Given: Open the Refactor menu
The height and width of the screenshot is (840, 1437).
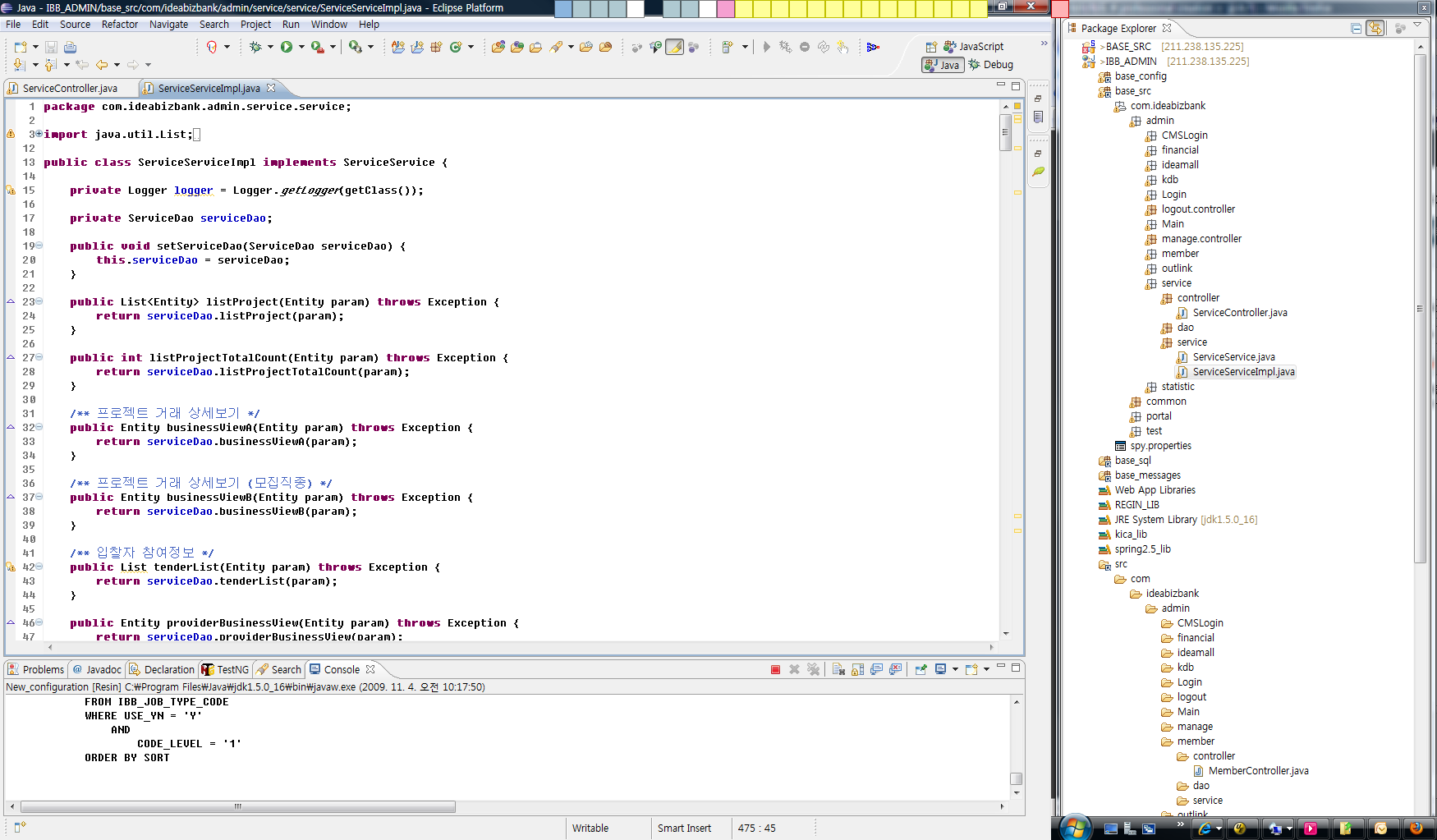Looking at the screenshot, I should pos(119,25).
